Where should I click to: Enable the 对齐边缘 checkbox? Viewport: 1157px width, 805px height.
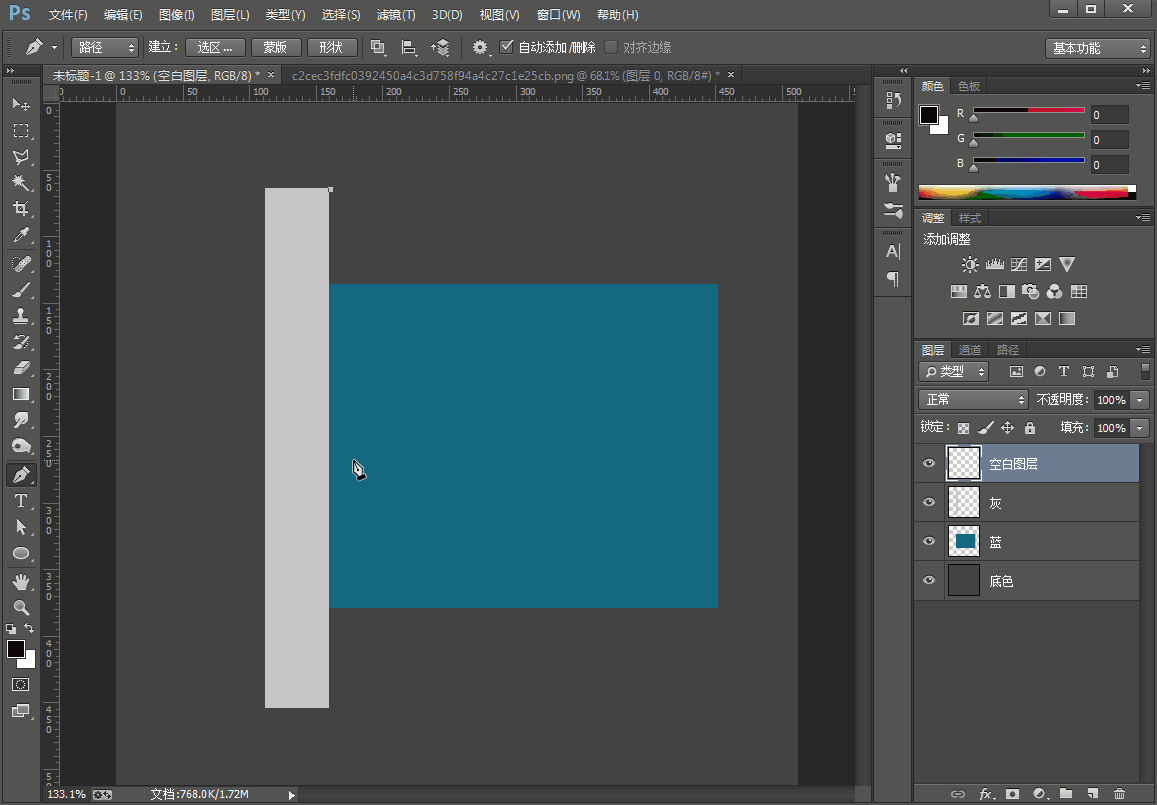611,47
